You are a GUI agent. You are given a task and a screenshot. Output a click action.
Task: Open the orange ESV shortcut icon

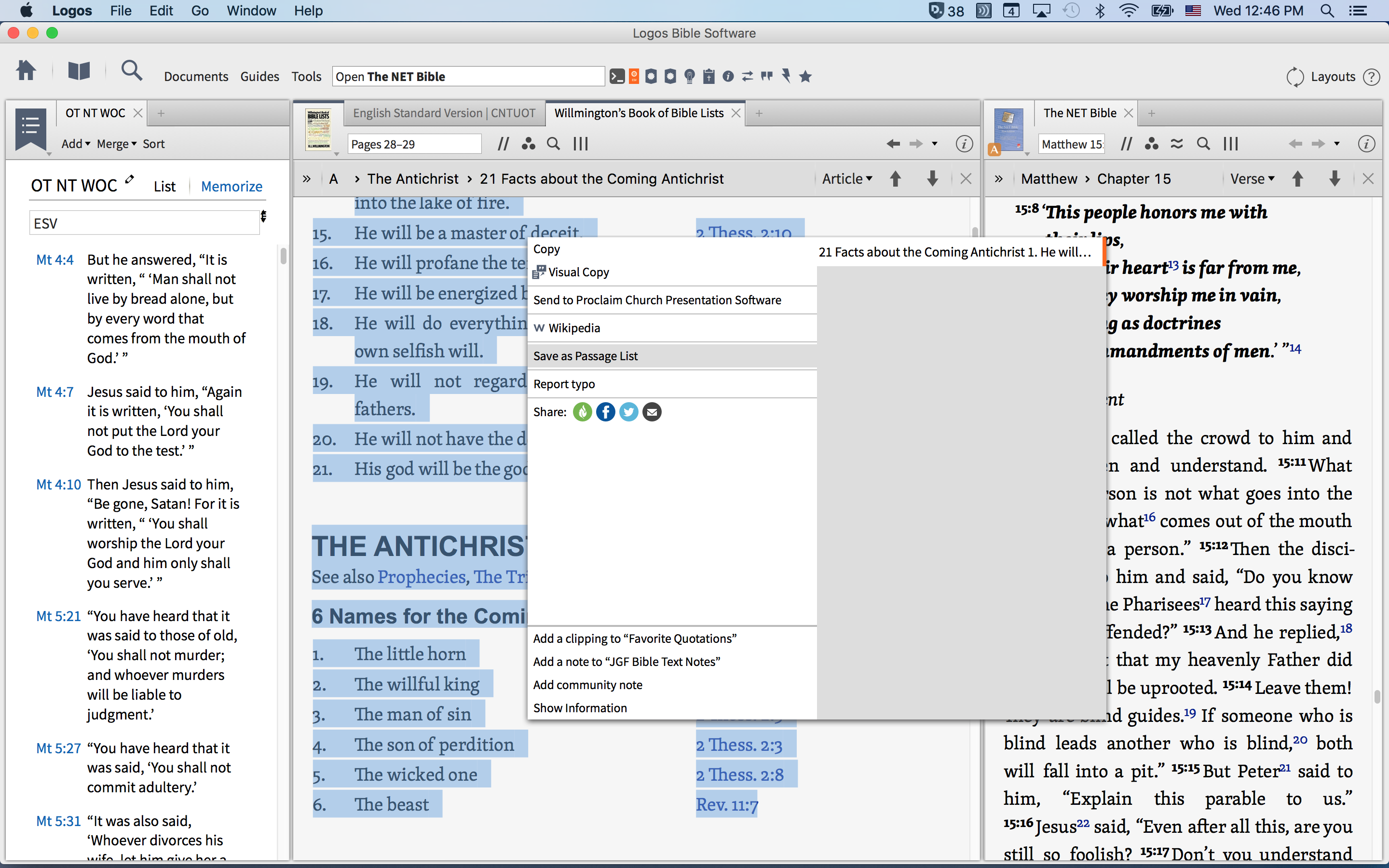[x=634, y=76]
